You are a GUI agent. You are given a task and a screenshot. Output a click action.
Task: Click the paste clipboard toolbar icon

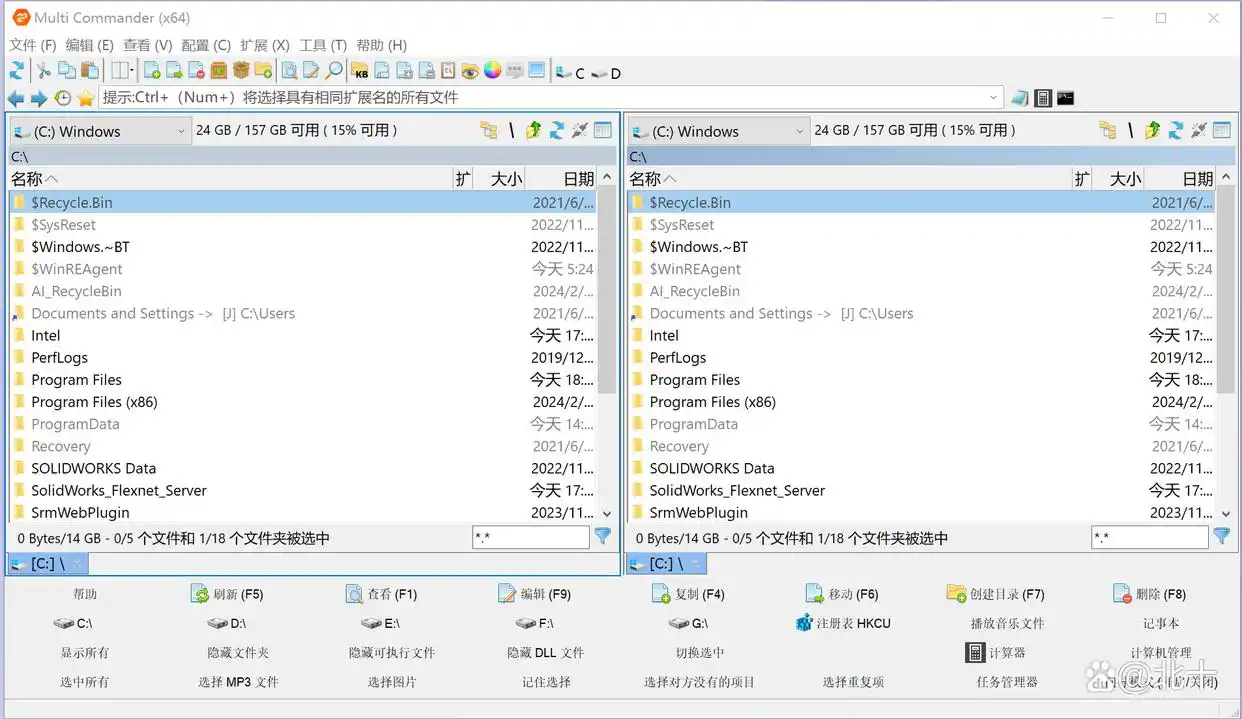(90, 71)
